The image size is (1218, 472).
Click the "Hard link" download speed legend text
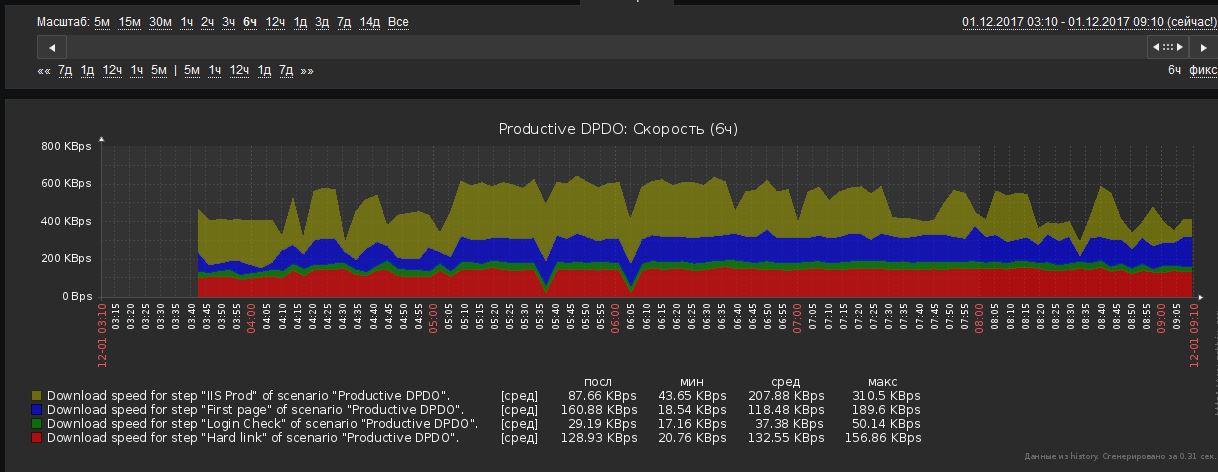[x=251, y=438]
